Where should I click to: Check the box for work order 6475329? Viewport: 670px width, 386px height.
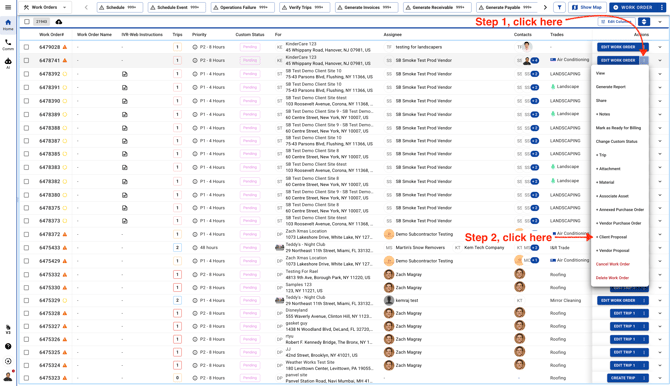point(26,301)
